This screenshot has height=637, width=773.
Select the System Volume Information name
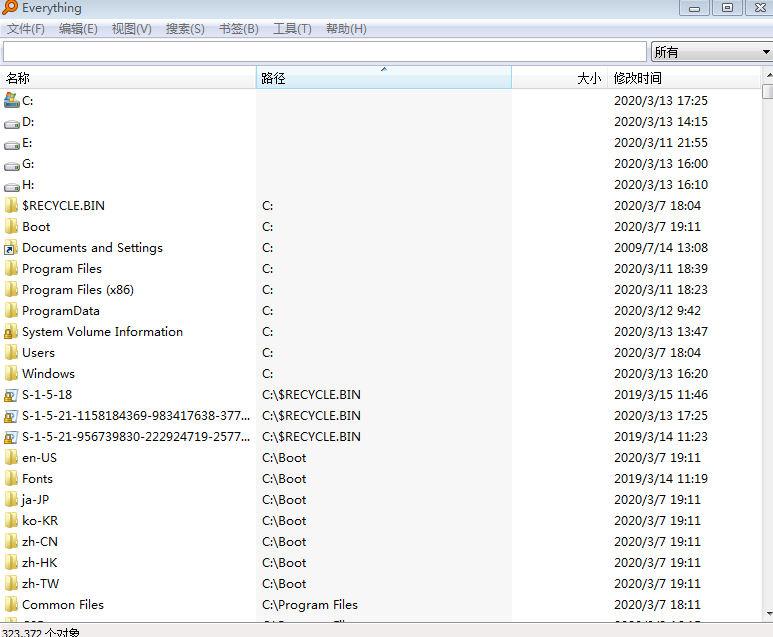point(103,332)
